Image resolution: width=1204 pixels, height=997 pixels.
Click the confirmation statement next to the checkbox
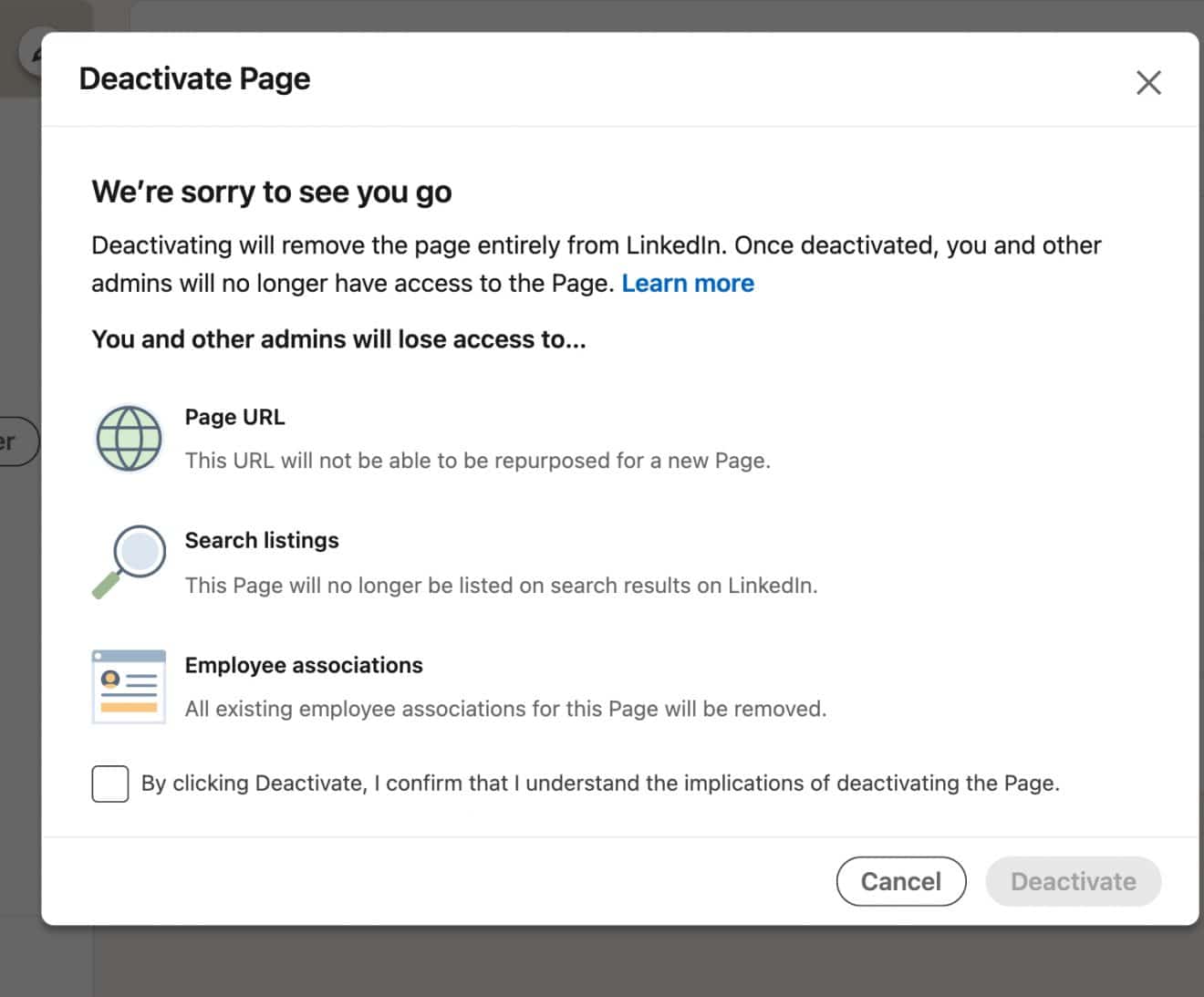click(x=600, y=783)
